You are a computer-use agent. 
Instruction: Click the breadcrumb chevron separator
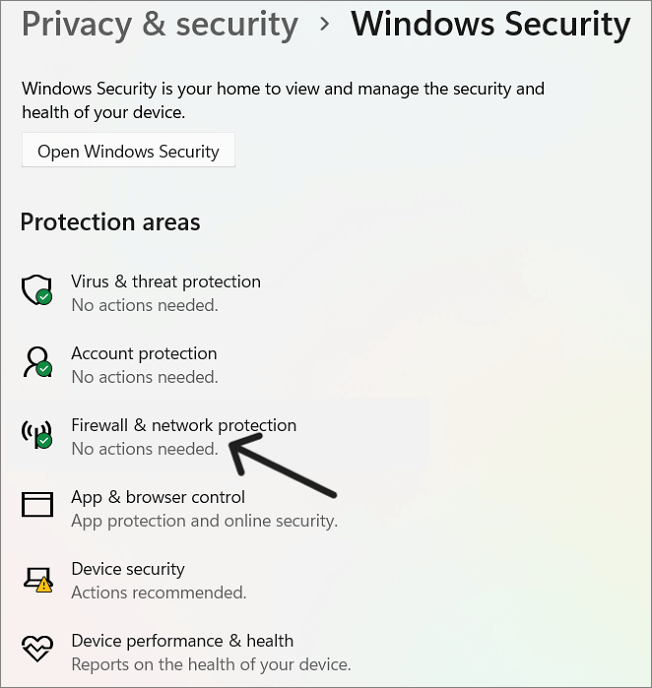(324, 24)
